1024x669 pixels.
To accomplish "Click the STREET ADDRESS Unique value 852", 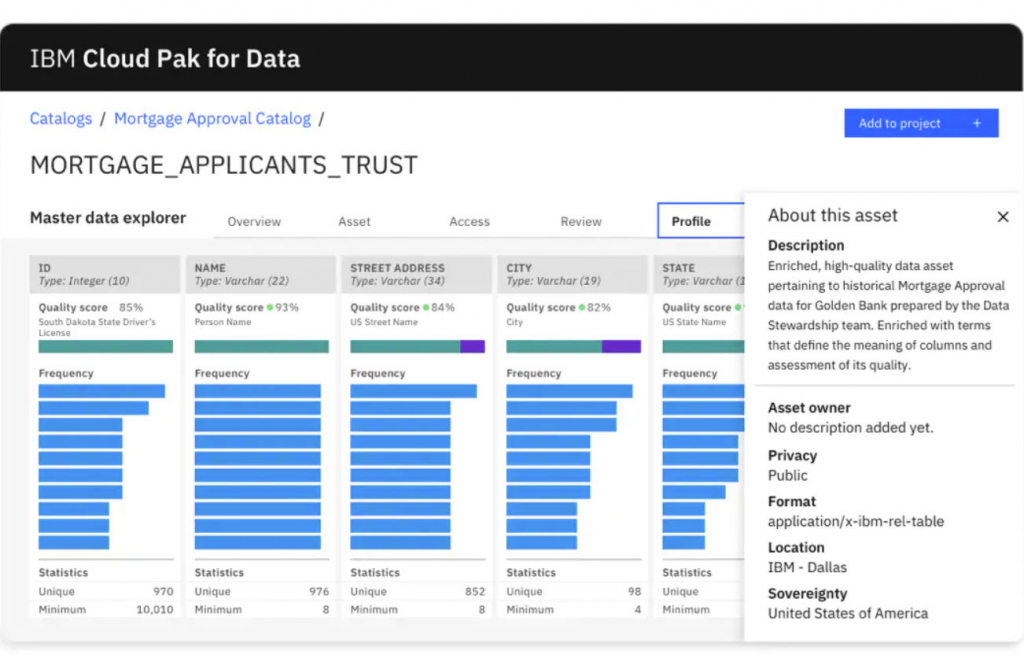I will pos(475,591).
